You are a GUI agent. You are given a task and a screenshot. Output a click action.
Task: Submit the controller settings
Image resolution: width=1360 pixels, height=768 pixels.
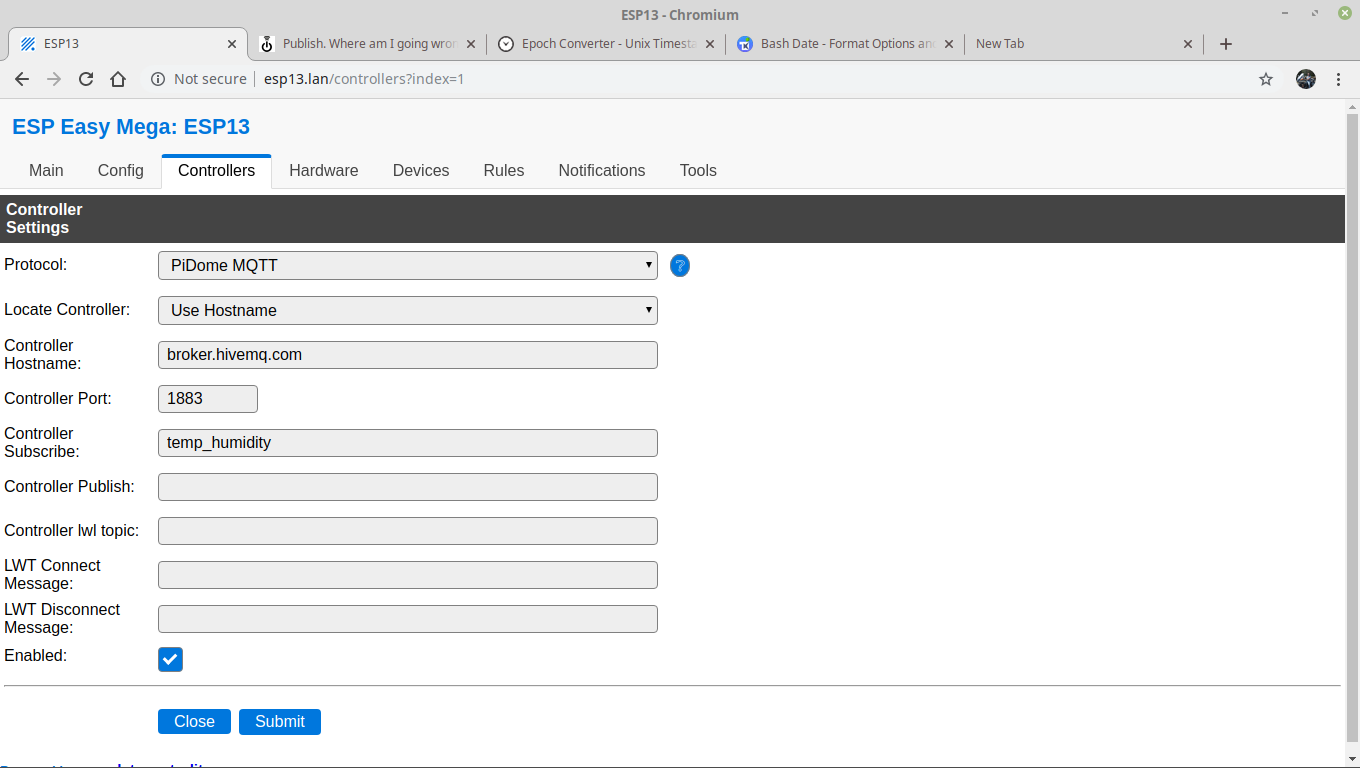280,722
